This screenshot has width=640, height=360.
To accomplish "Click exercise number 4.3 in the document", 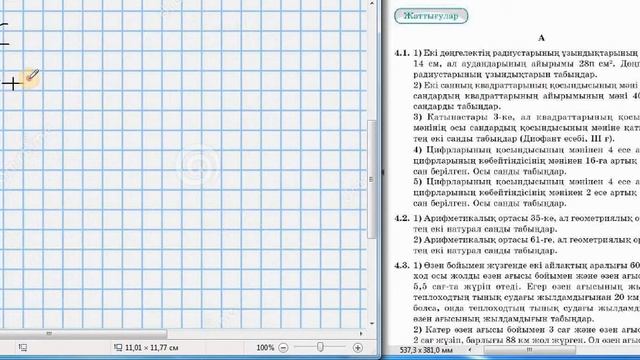I will coord(402,266).
